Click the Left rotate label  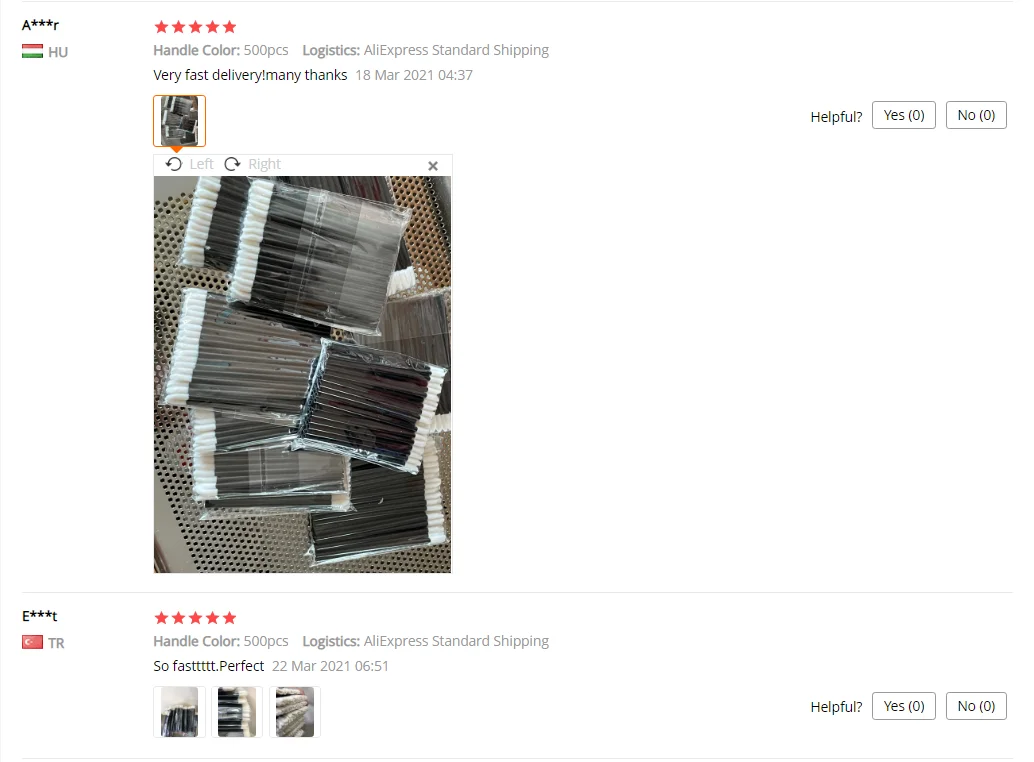201,164
